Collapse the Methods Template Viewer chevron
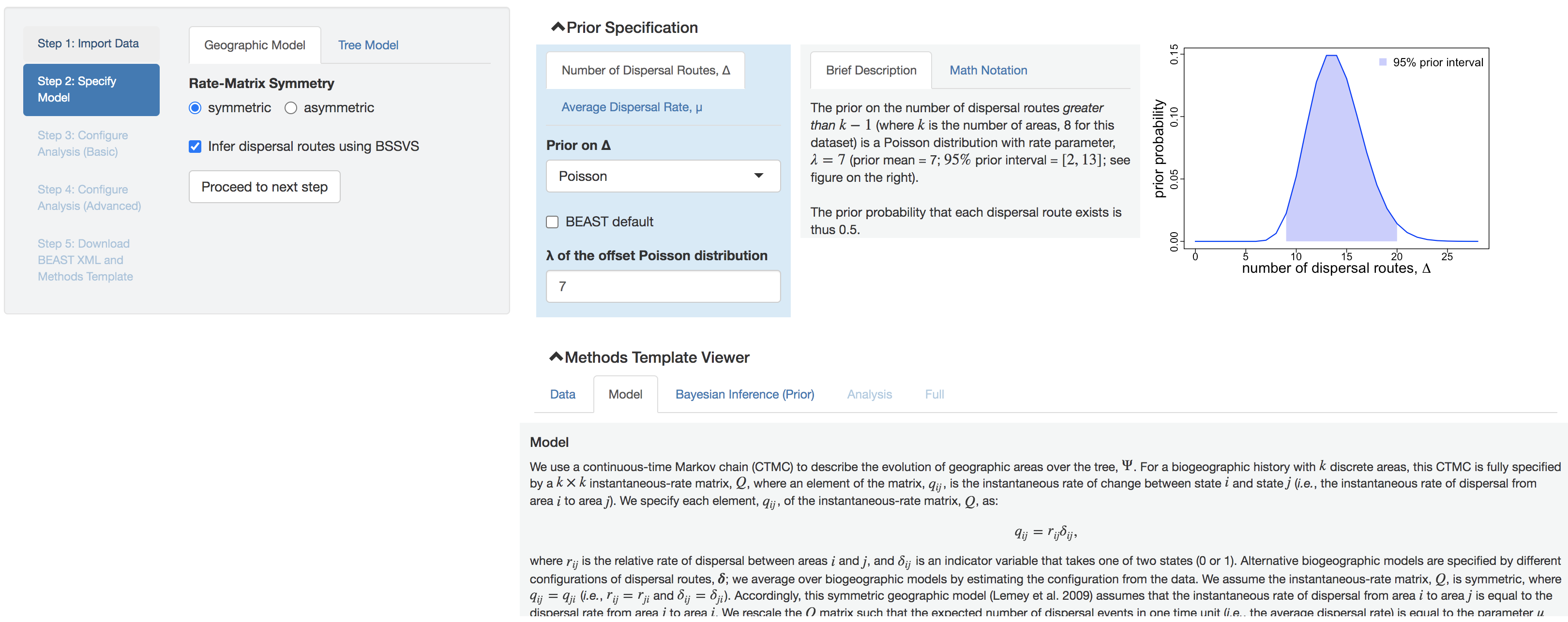 click(x=556, y=357)
